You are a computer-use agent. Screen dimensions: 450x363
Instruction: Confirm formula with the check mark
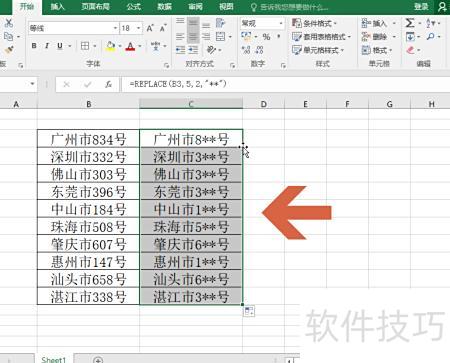click(88, 84)
